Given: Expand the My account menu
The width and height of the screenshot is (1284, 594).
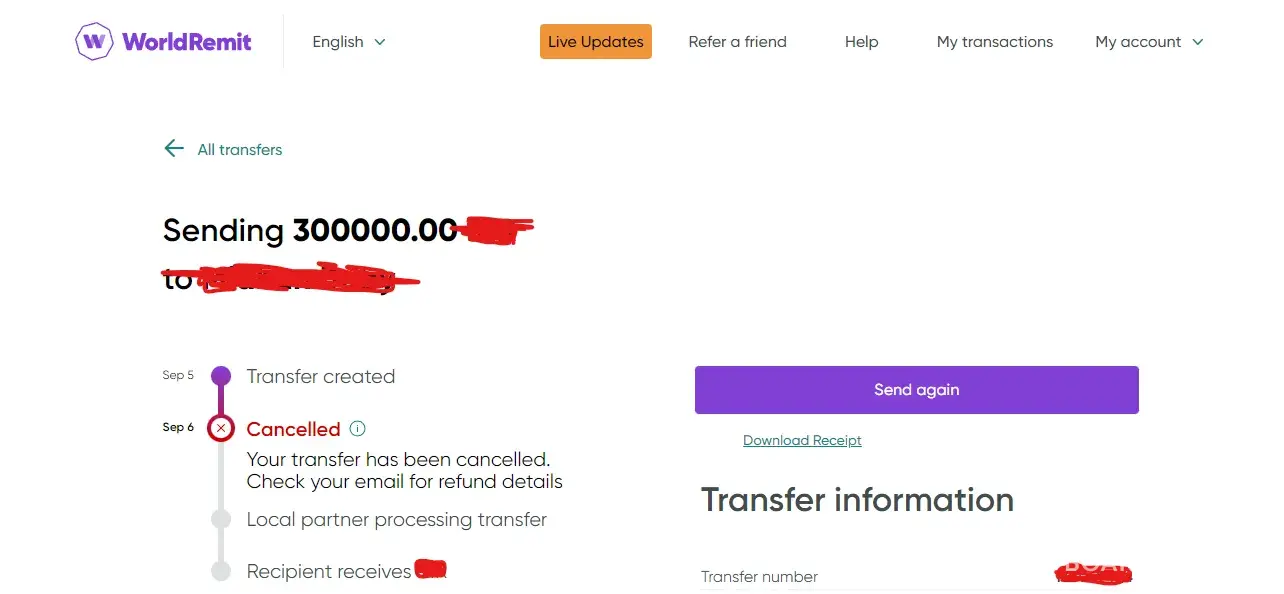Looking at the screenshot, I should tap(1148, 42).
